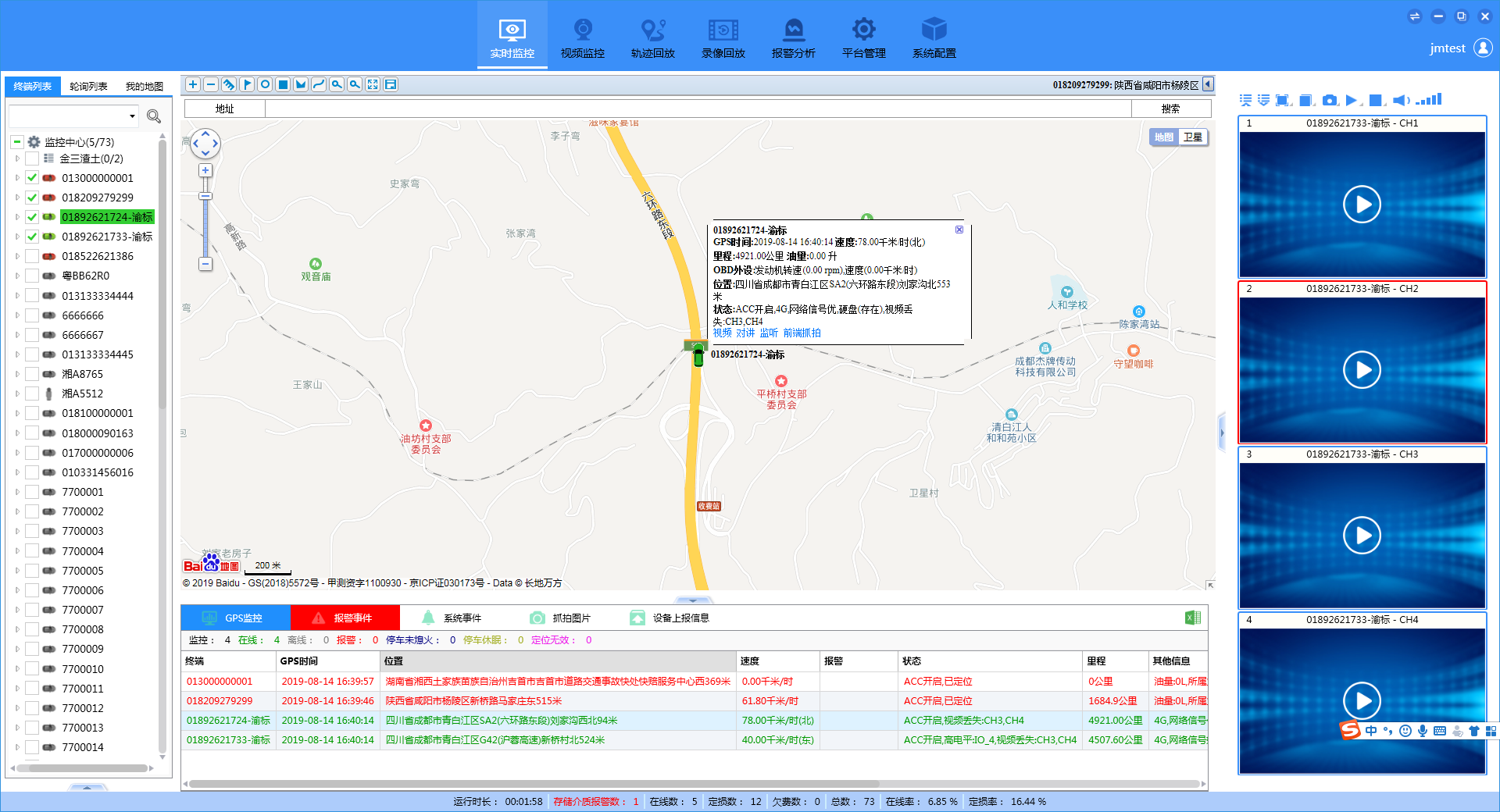The height and width of the screenshot is (812, 1500).
Task: Collapse the bottom data panel handle
Action: (x=693, y=600)
